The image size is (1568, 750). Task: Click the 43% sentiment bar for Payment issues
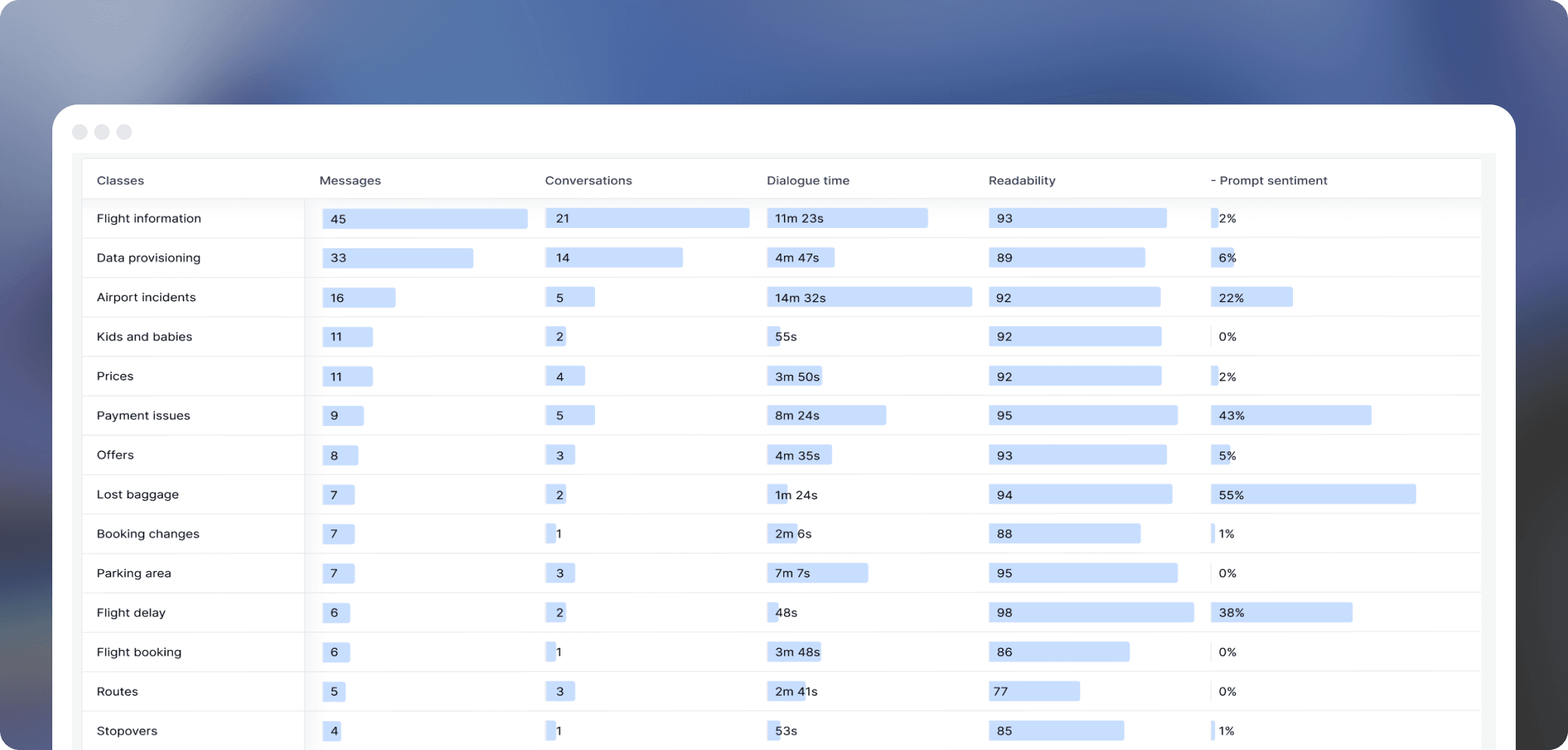pyautogui.click(x=1292, y=416)
